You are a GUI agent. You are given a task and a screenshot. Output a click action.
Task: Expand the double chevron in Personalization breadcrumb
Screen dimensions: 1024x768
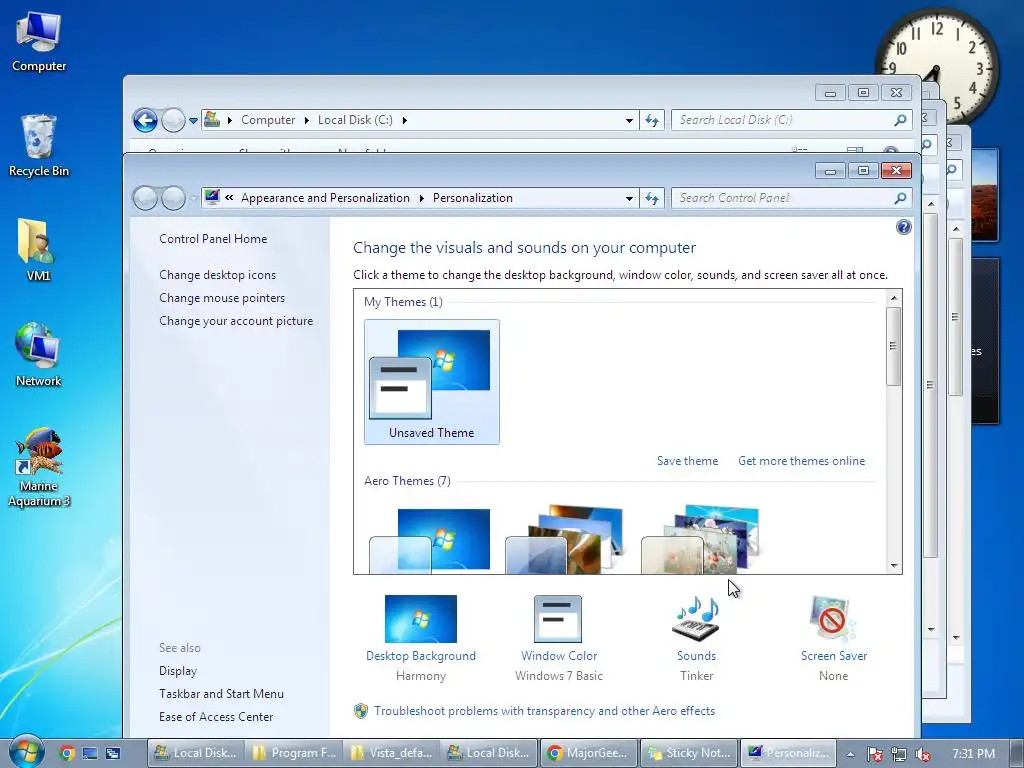(229, 197)
